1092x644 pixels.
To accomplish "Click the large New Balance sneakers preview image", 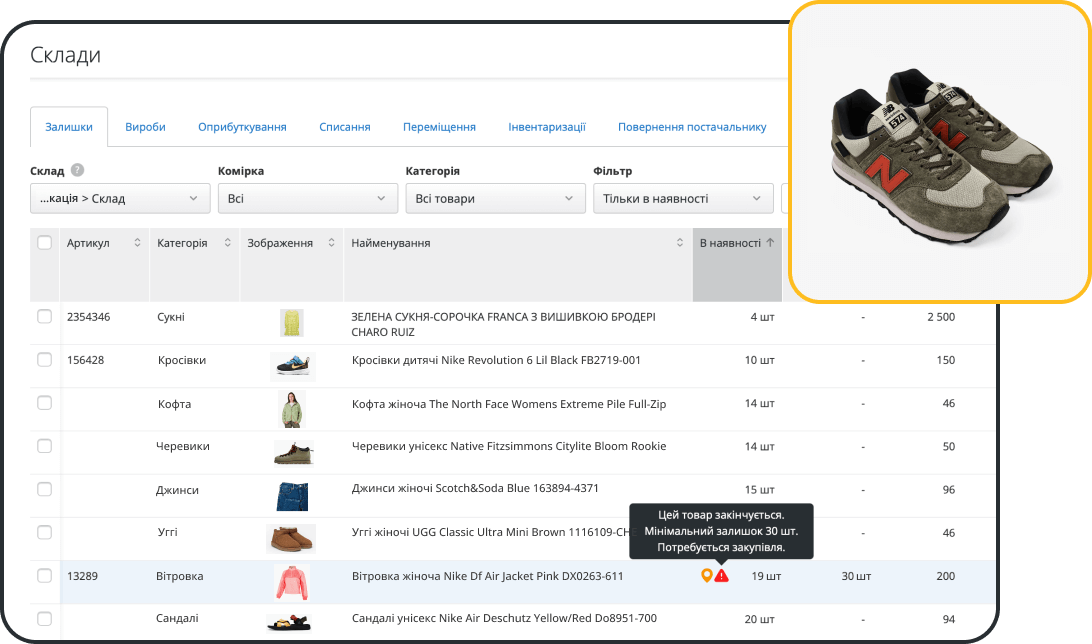I will [938, 150].
